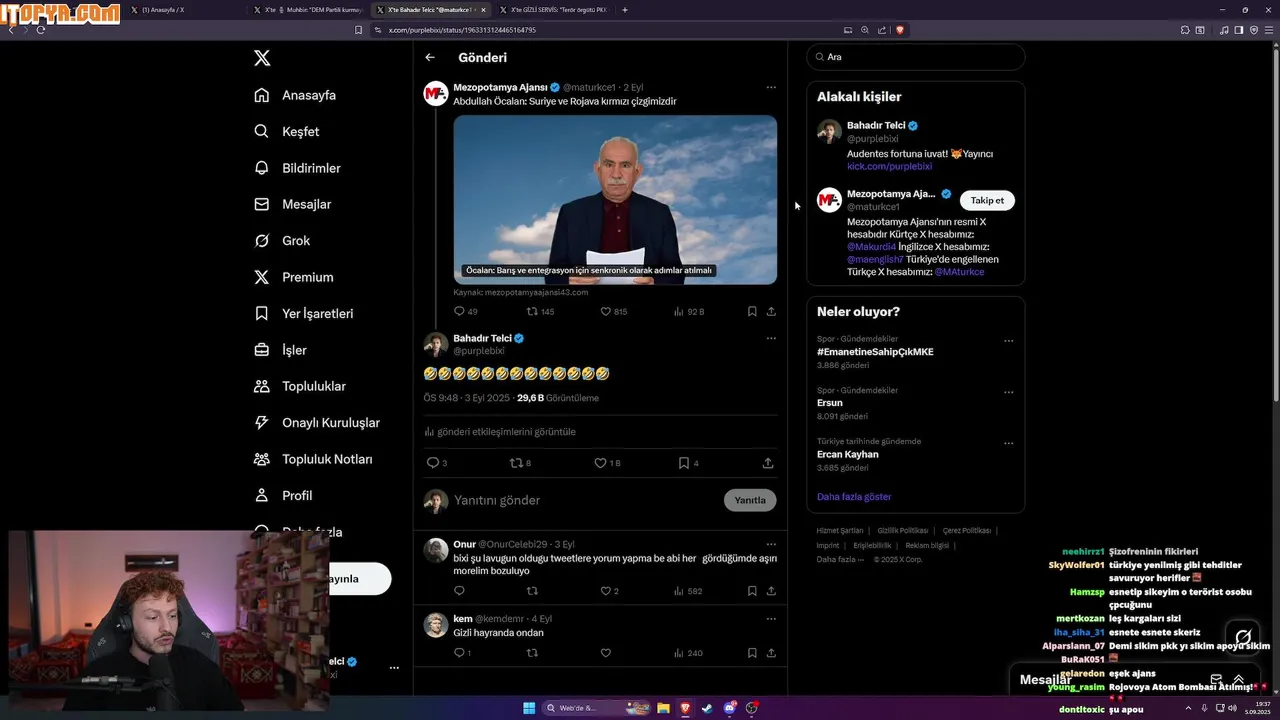Click the views icon showing 240
1280x720 pixels.
[678, 653]
